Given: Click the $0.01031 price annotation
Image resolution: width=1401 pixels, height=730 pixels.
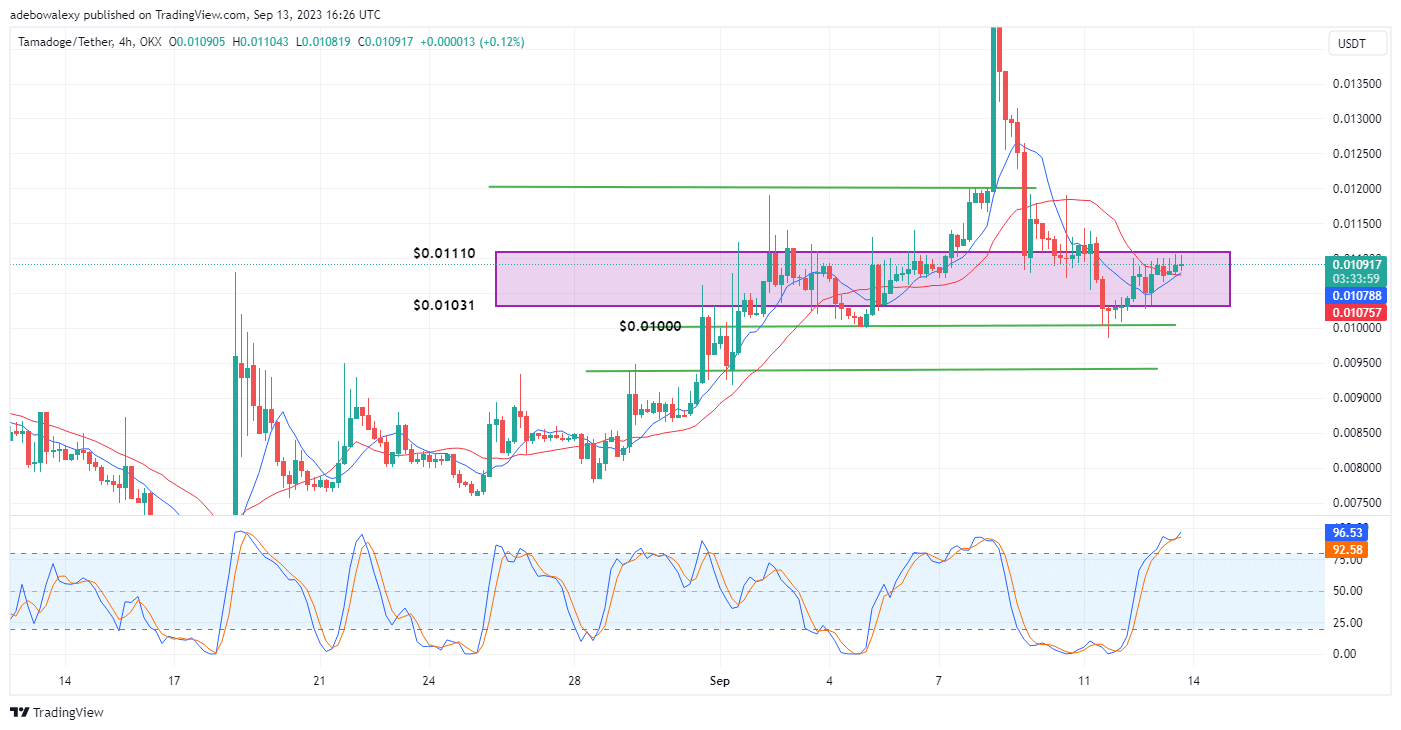Looking at the screenshot, I should 446,304.
